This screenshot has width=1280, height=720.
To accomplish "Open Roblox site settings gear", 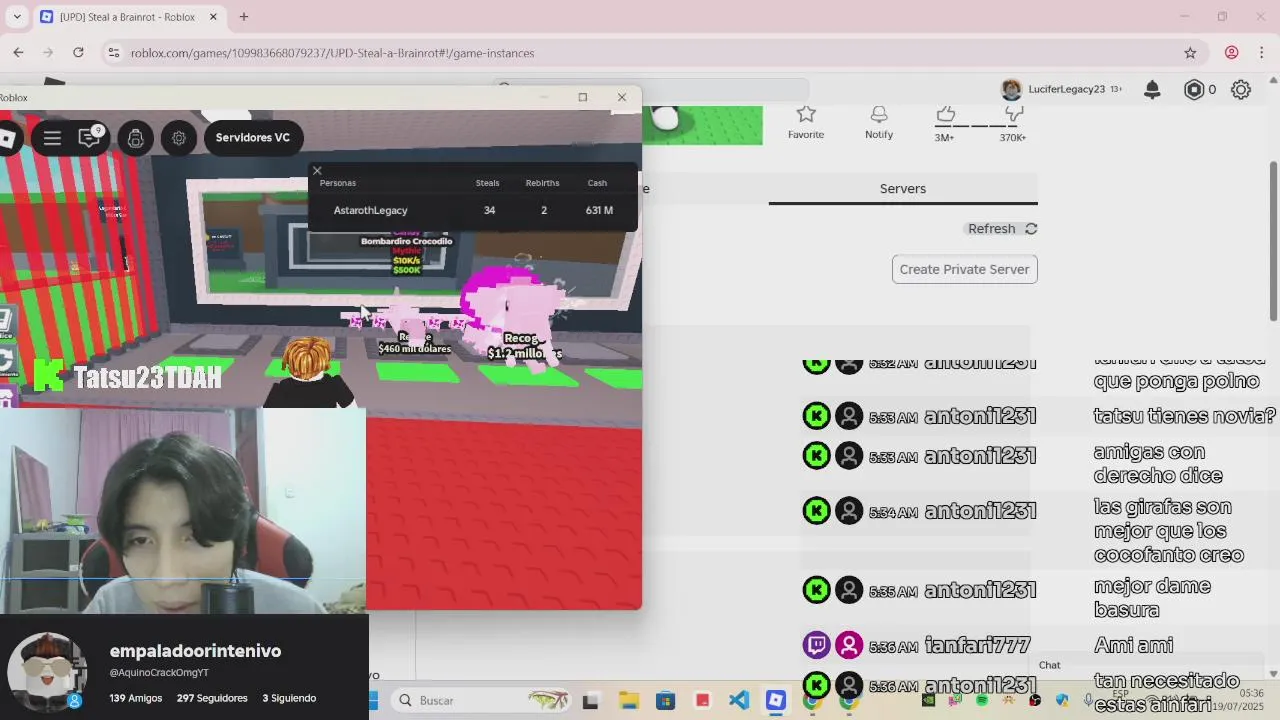I will [1241, 90].
